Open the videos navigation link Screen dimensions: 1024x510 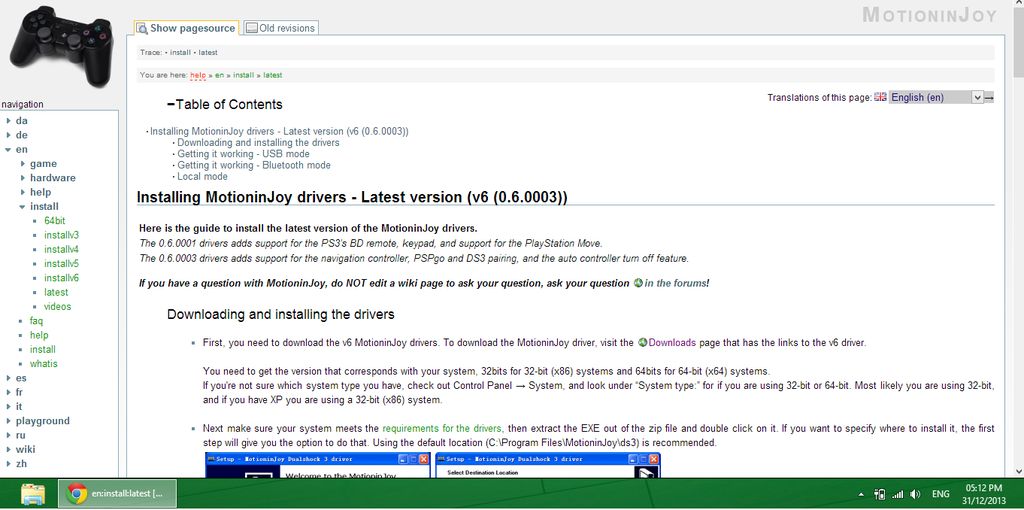[57, 307]
